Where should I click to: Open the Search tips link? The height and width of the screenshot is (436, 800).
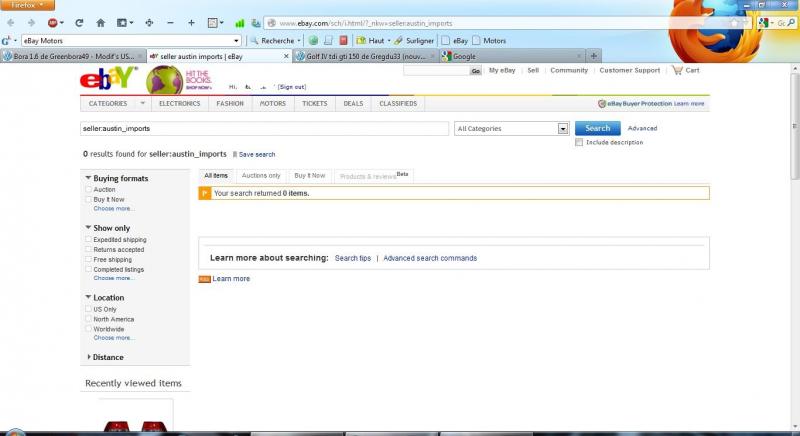(353, 258)
